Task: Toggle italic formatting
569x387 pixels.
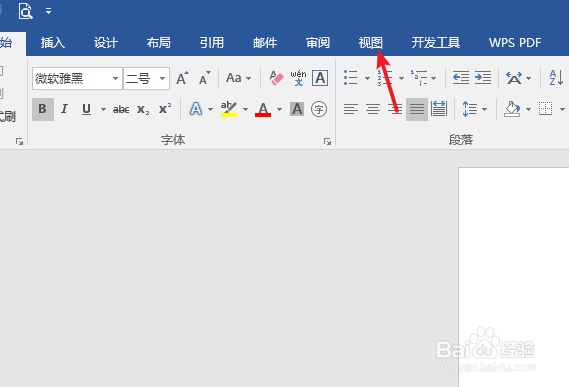Action: (65, 109)
